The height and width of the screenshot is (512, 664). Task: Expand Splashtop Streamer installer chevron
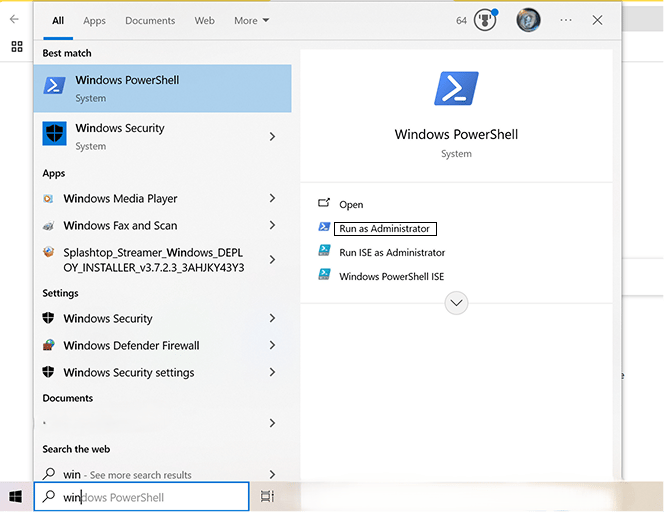coord(272,260)
